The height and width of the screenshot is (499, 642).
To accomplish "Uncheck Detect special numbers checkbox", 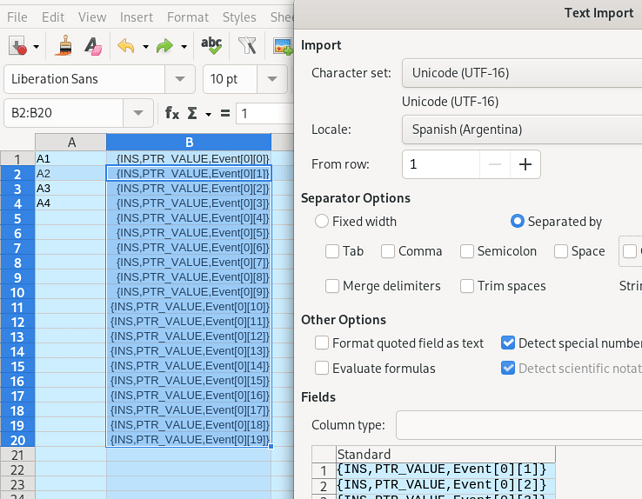I will 508,343.
